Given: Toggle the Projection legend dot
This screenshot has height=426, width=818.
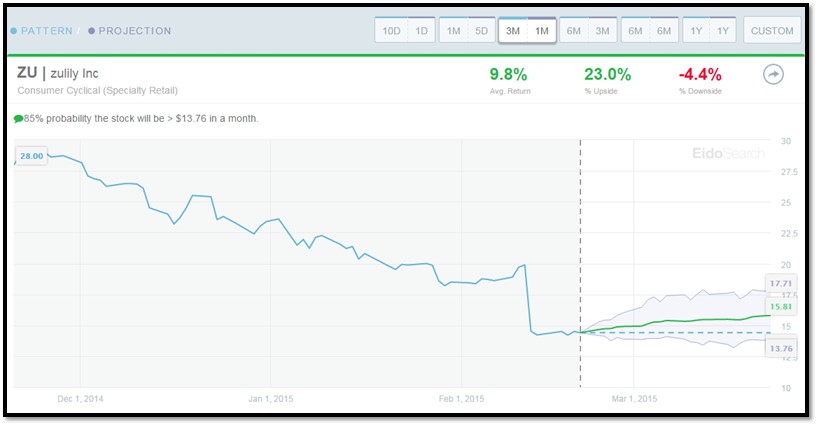Looking at the screenshot, I should coord(91,31).
